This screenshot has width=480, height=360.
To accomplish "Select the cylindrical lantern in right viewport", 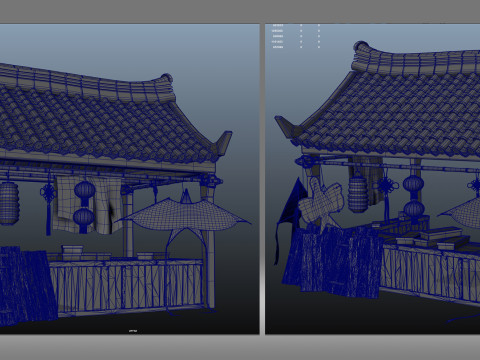I will pos(358,195).
